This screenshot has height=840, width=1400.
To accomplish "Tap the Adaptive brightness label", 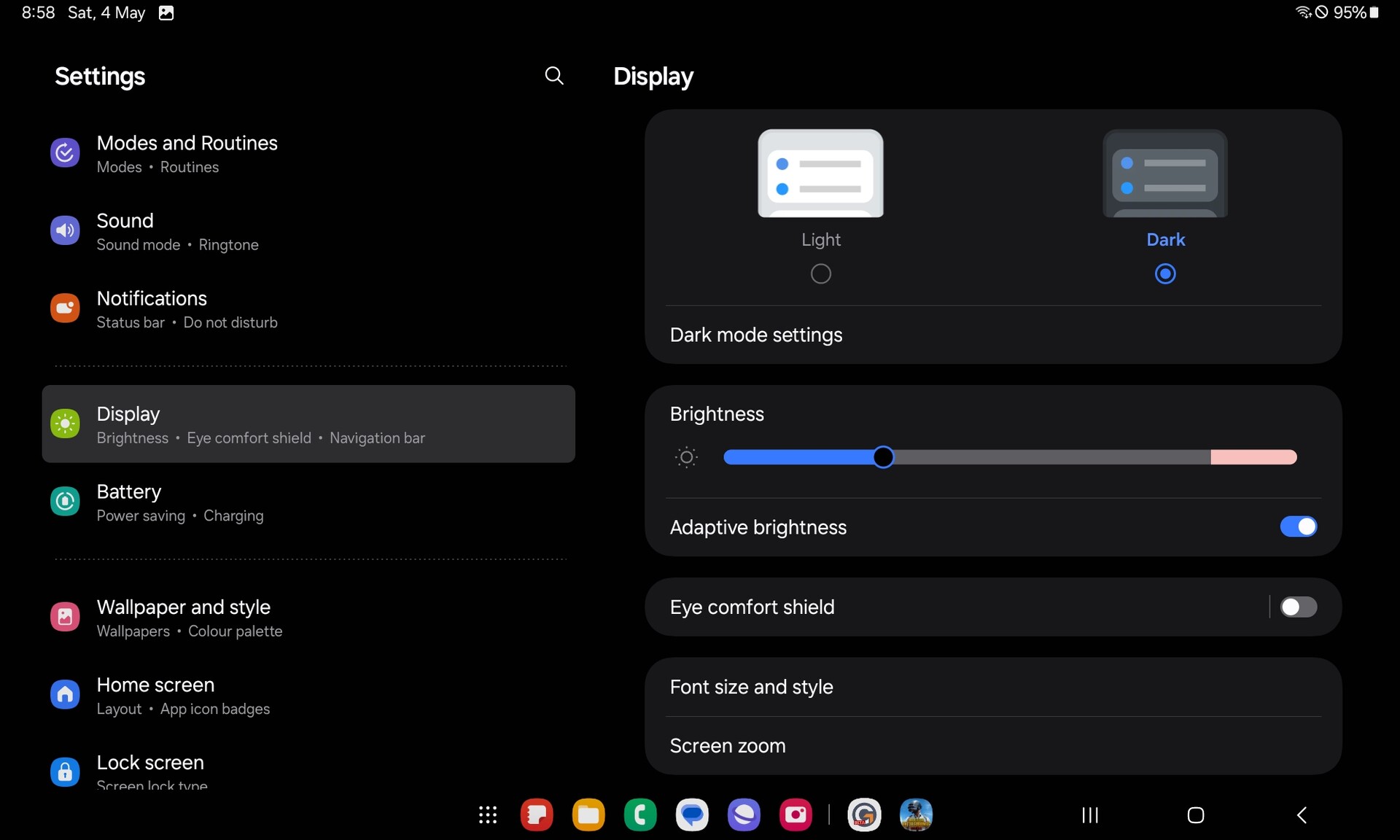I will pos(758,527).
